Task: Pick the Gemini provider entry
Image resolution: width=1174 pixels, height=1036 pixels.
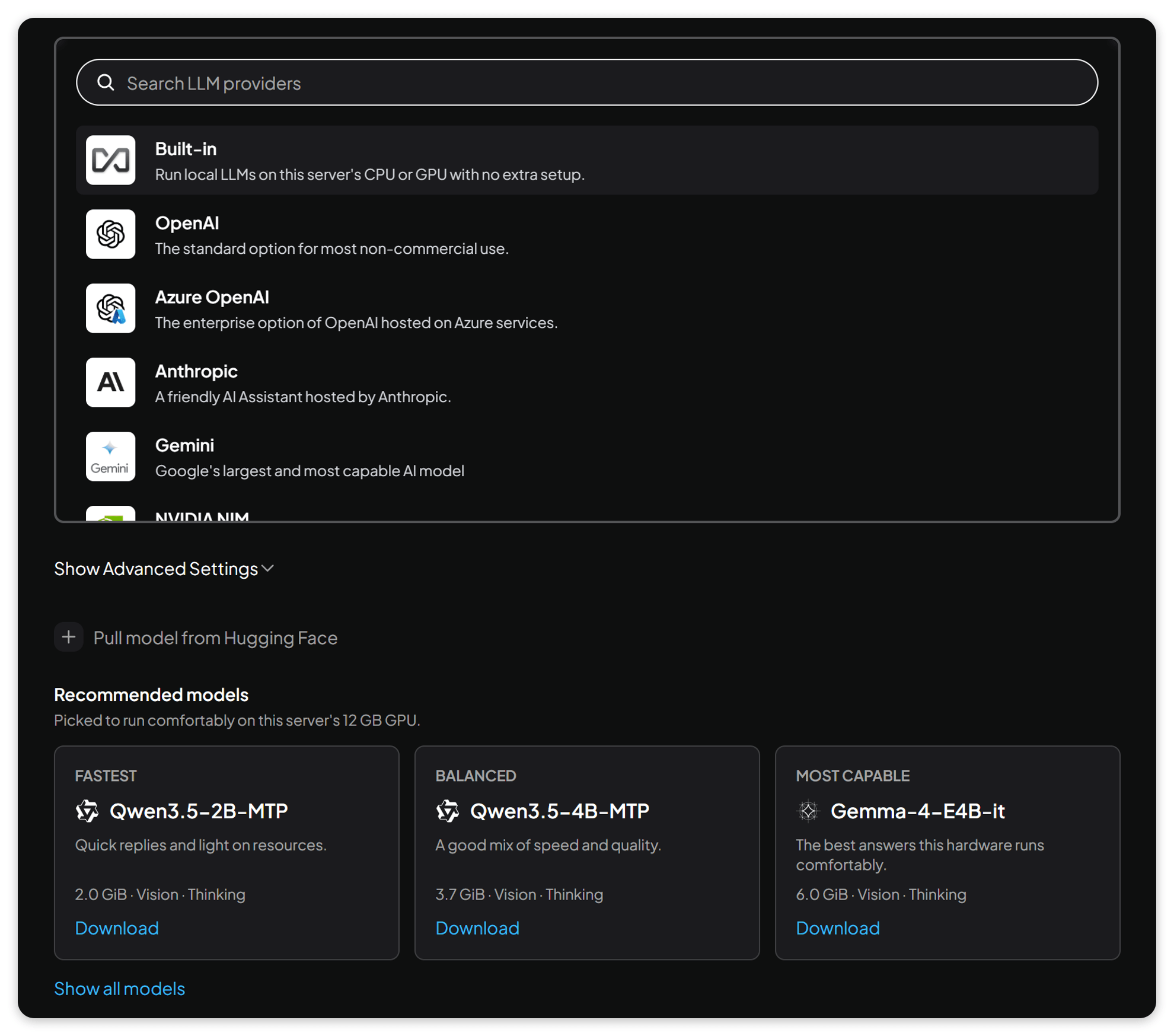Action: tap(587, 457)
